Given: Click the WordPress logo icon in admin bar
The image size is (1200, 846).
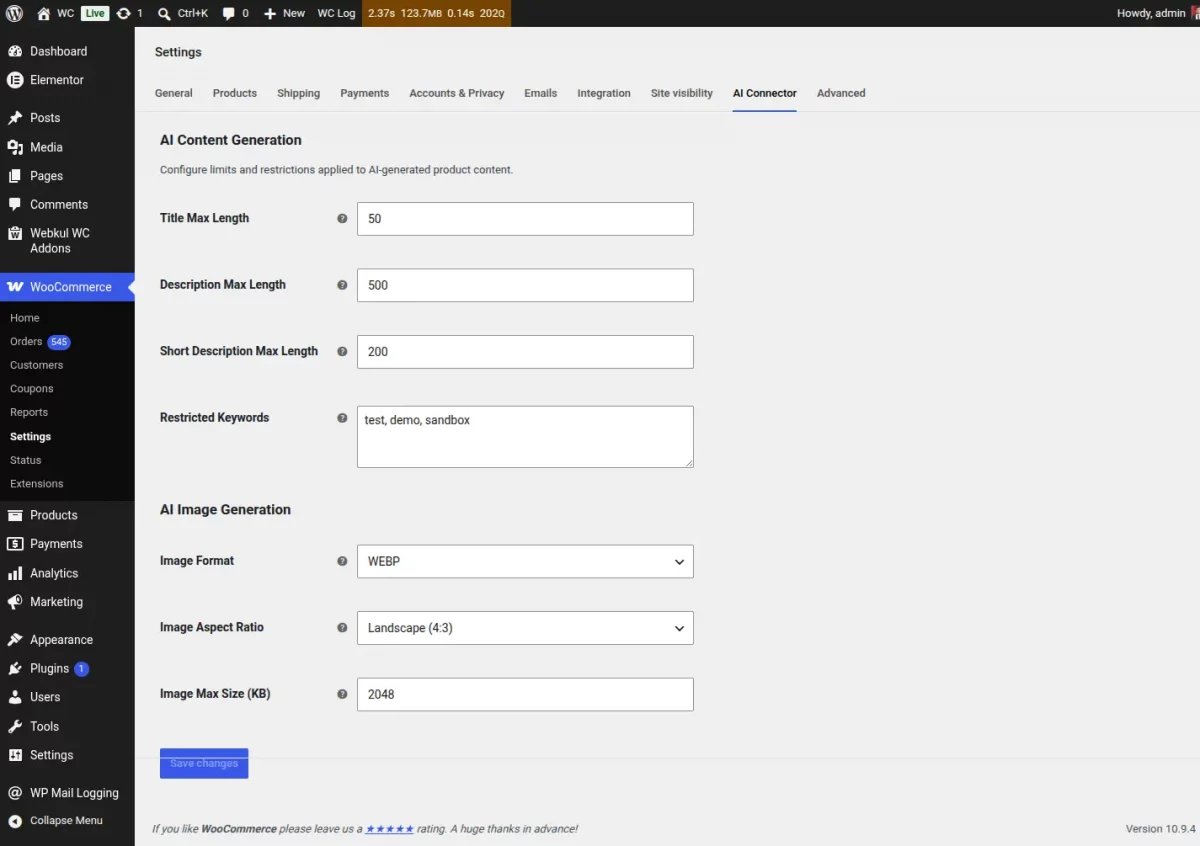Looking at the screenshot, I should (14, 13).
